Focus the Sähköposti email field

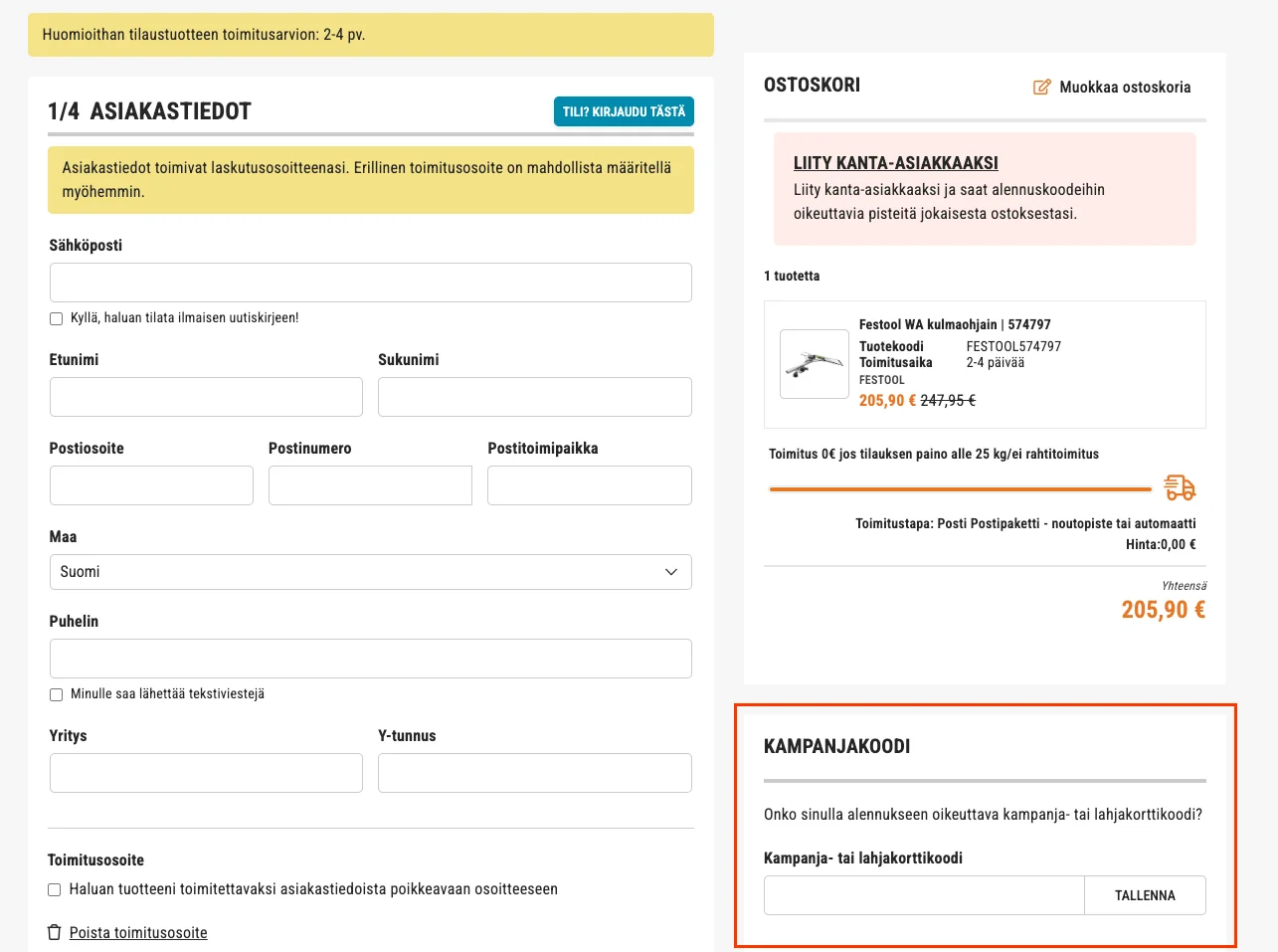pyautogui.click(x=371, y=283)
